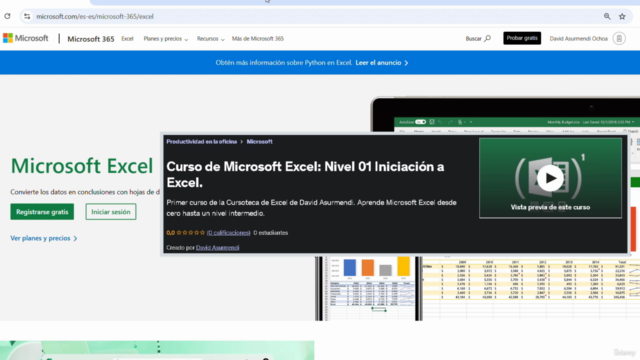Open the 0 calificaciones ratings link
The image size is (640, 360).
[x=229, y=233]
